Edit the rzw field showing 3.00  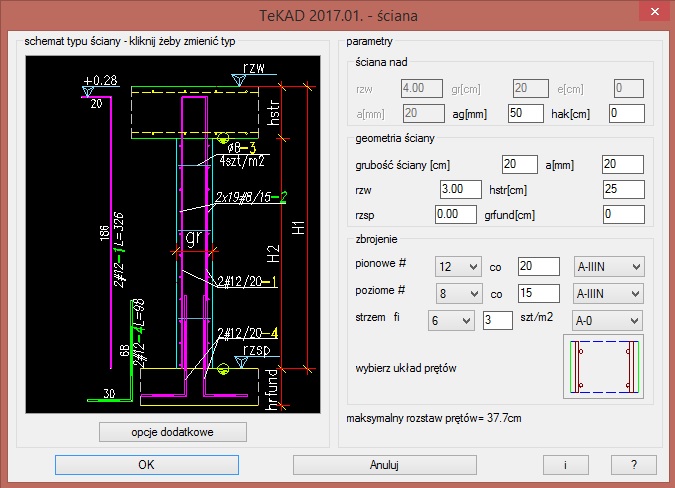click(461, 189)
